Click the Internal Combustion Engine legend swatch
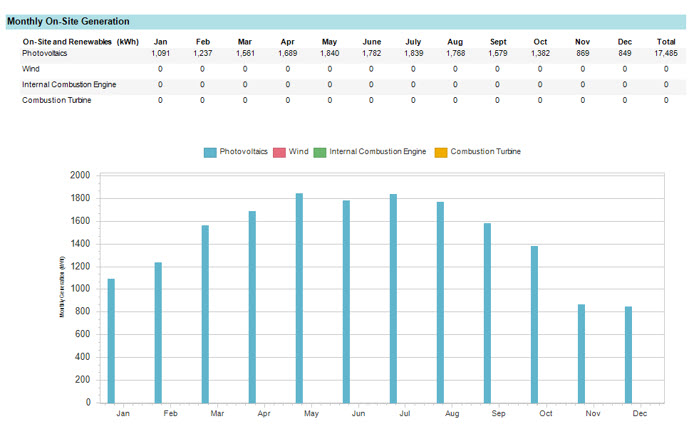Image resolution: width=694 pixels, height=432 pixels. (x=320, y=152)
